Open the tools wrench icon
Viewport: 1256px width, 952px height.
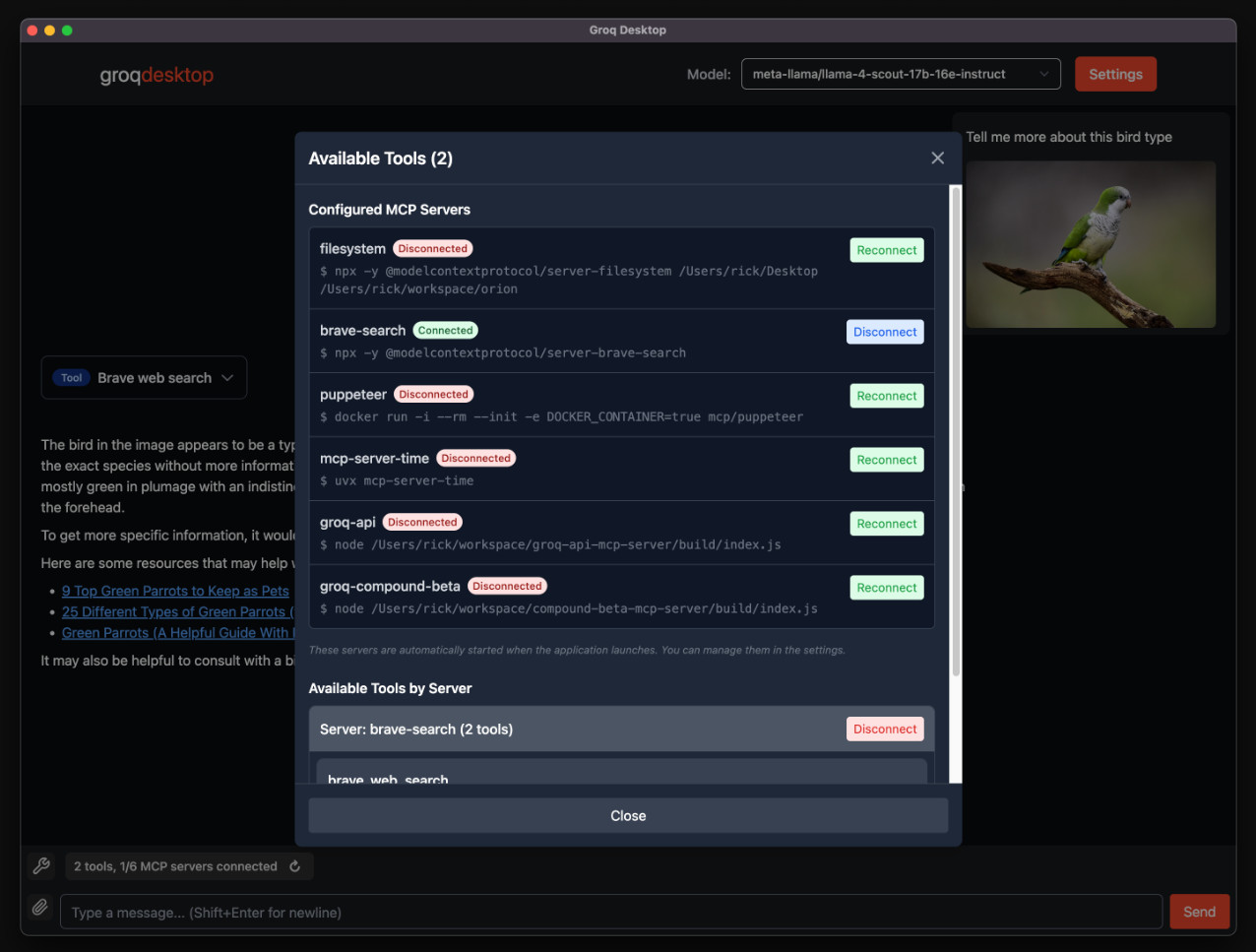pos(41,866)
